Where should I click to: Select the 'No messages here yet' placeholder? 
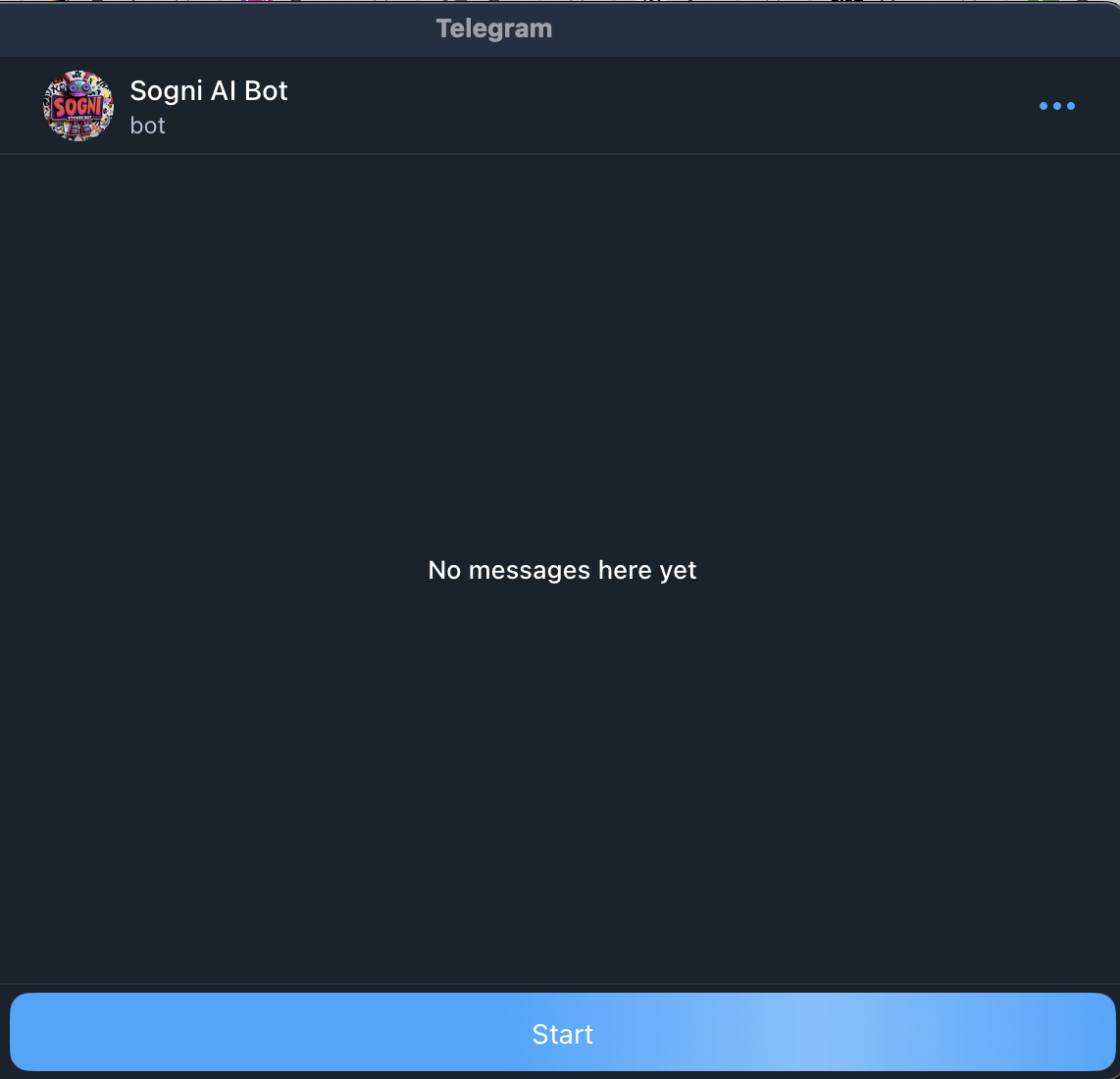(x=562, y=570)
